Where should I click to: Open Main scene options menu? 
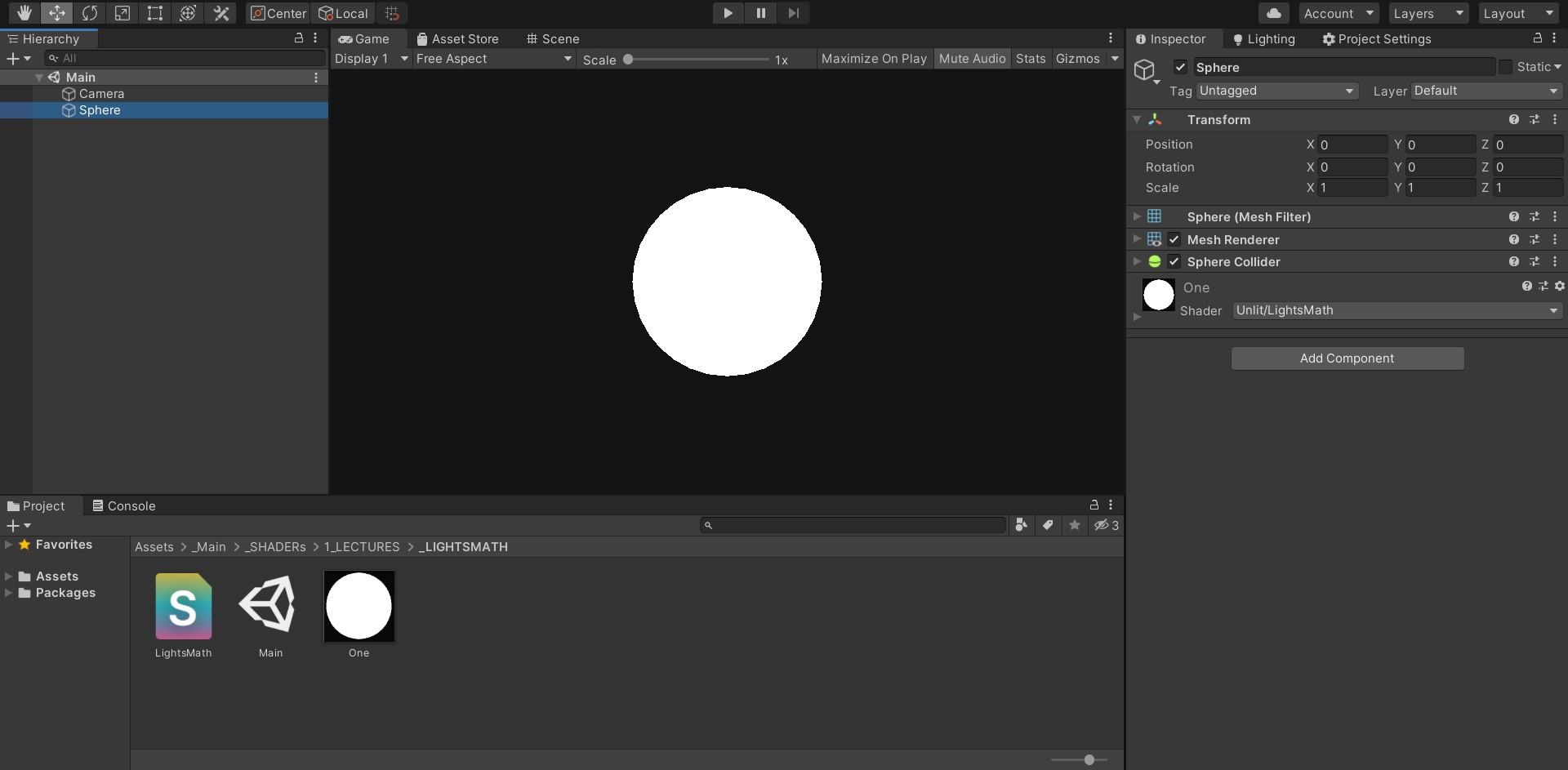tap(316, 77)
